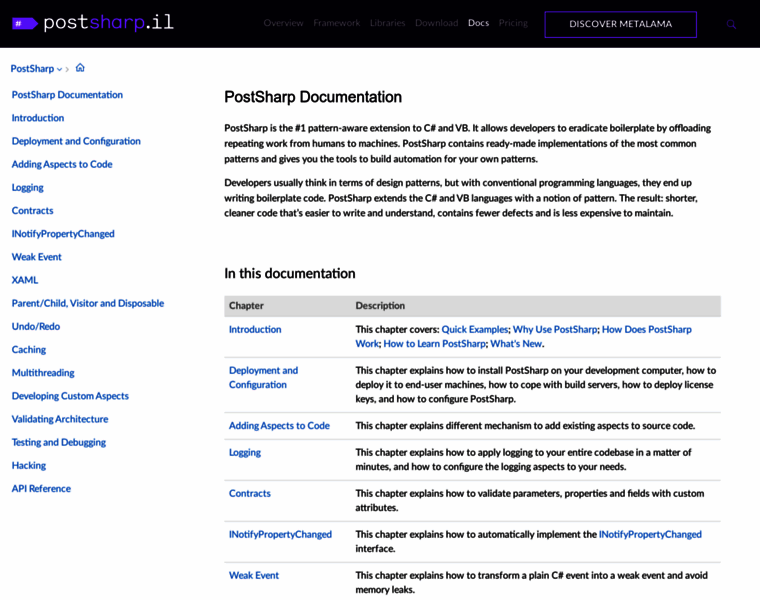760x600 pixels.
Task: Open the Libraries menu item
Action: click(387, 23)
